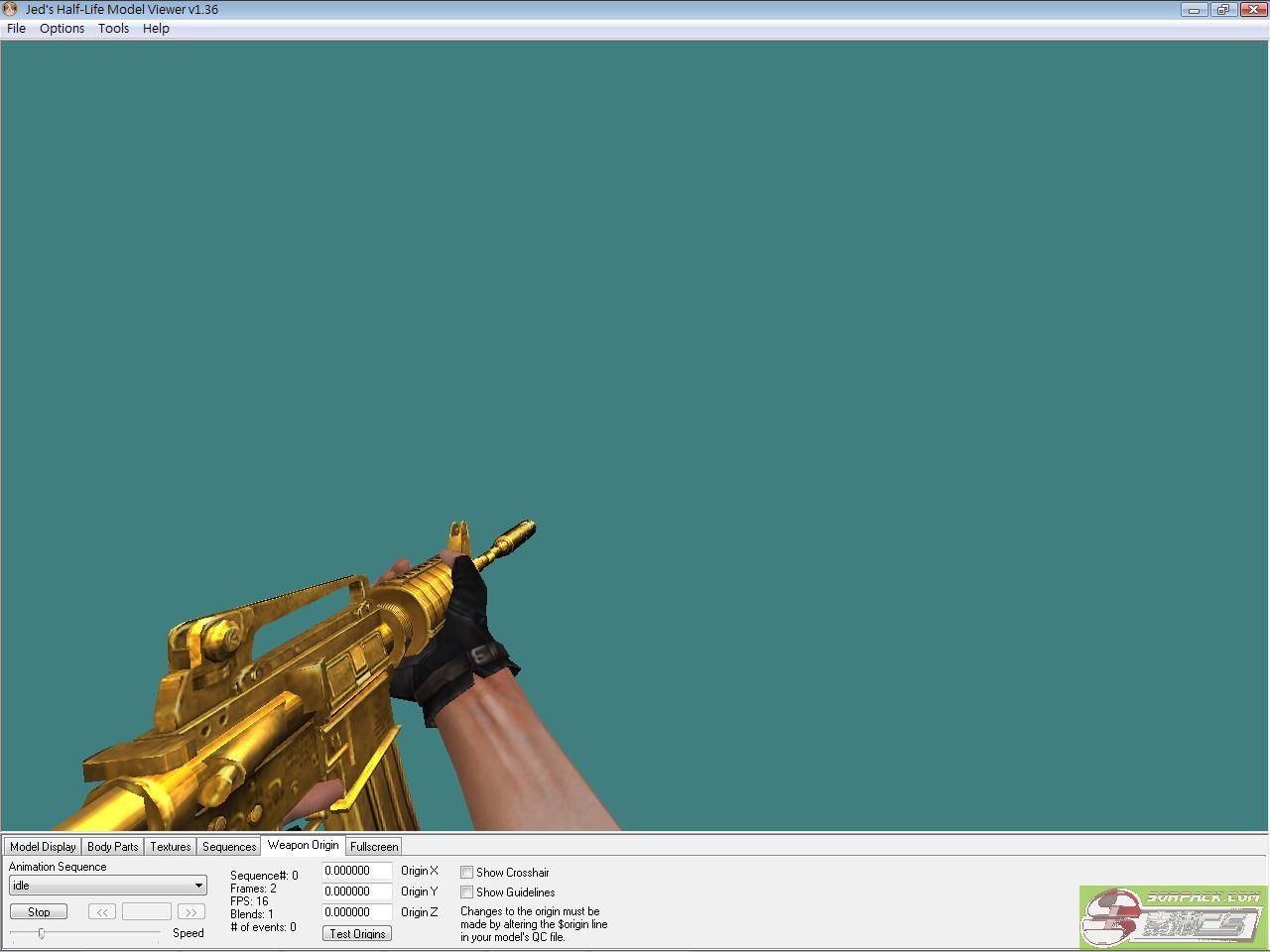Click the animation Speed slider handle
The height and width of the screenshot is (952, 1270).
tap(41, 933)
